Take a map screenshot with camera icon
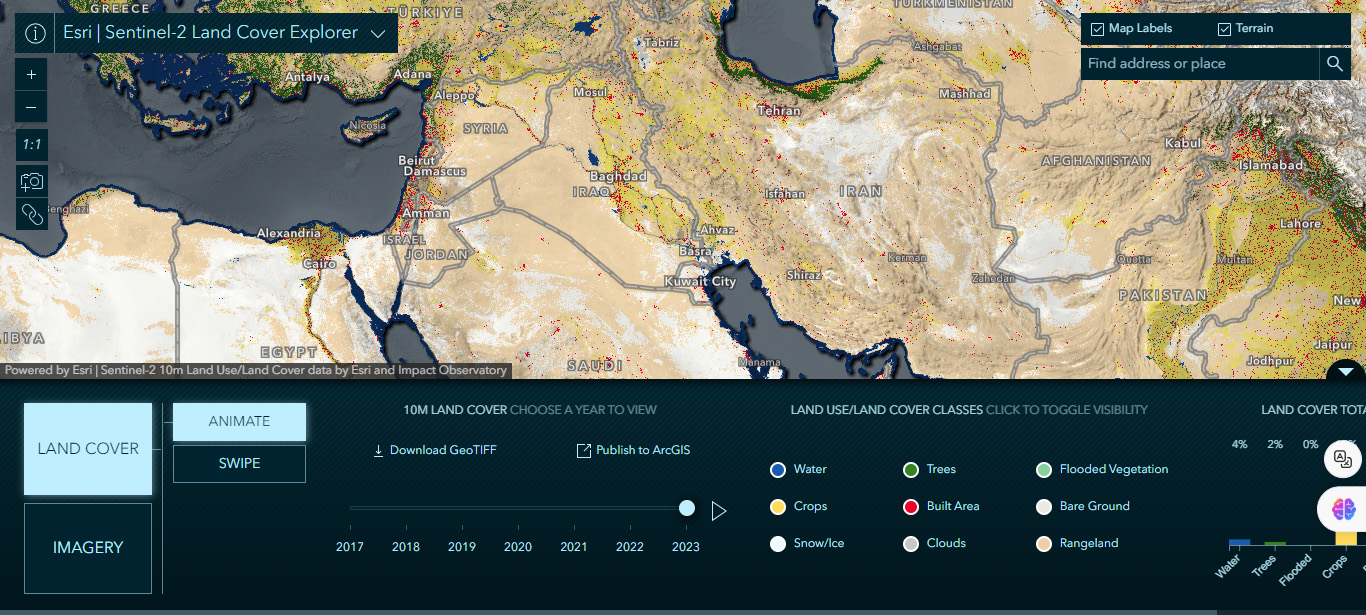 click(31, 181)
